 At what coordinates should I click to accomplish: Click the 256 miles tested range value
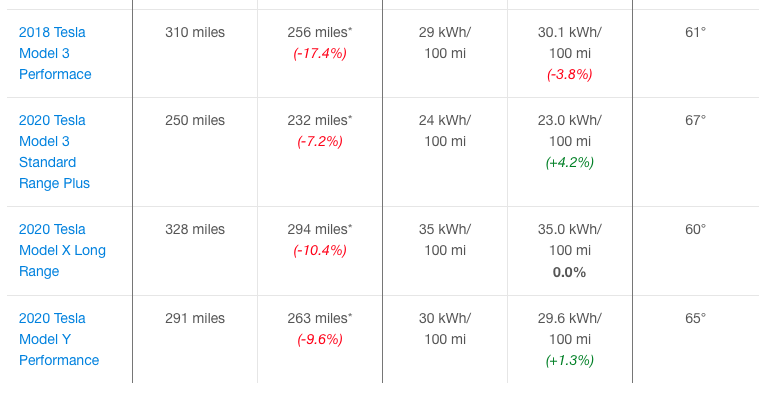point(319,32)
